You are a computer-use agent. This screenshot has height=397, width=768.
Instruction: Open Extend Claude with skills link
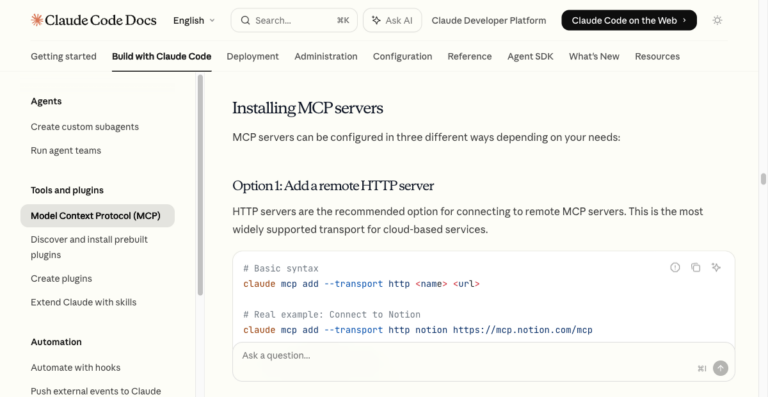(84, 302)
